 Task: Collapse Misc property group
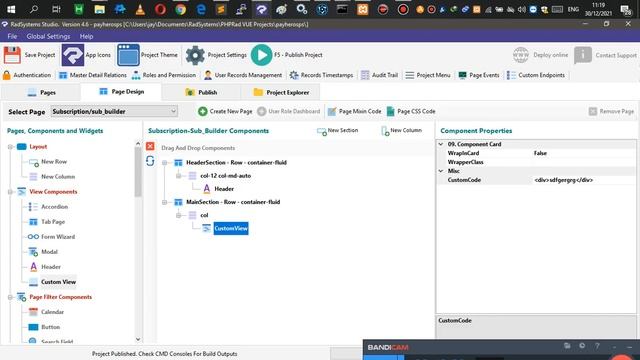[x=441, y=171]
